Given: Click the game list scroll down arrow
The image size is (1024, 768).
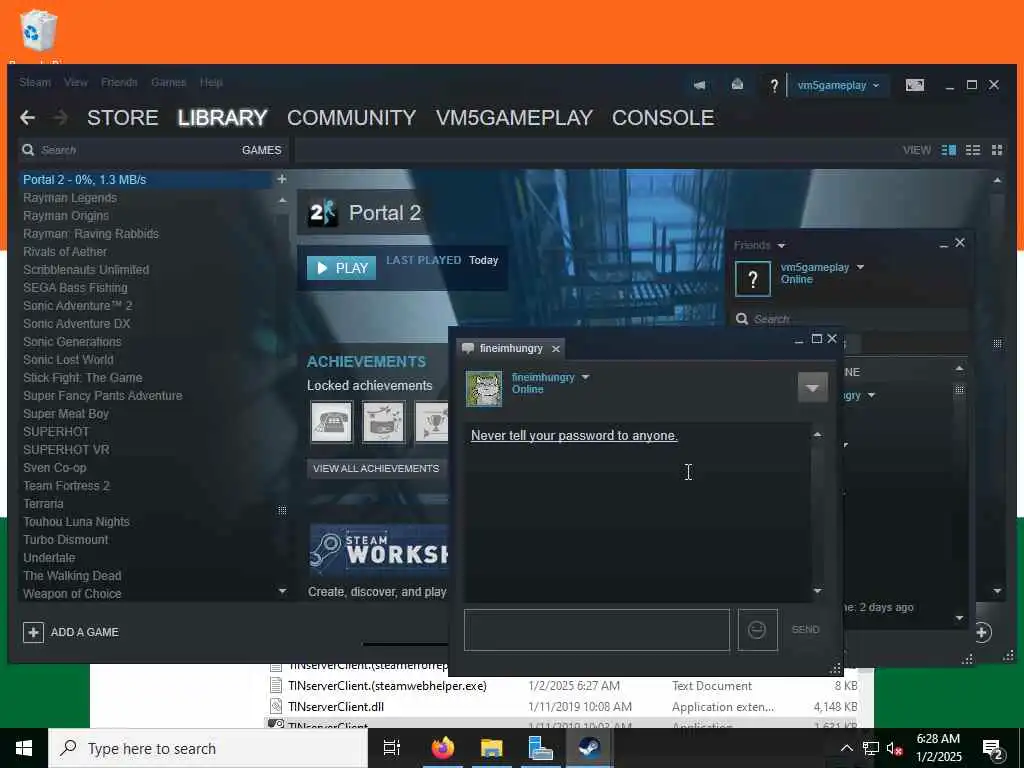Looking at the screenshot, I should [282, 592].
